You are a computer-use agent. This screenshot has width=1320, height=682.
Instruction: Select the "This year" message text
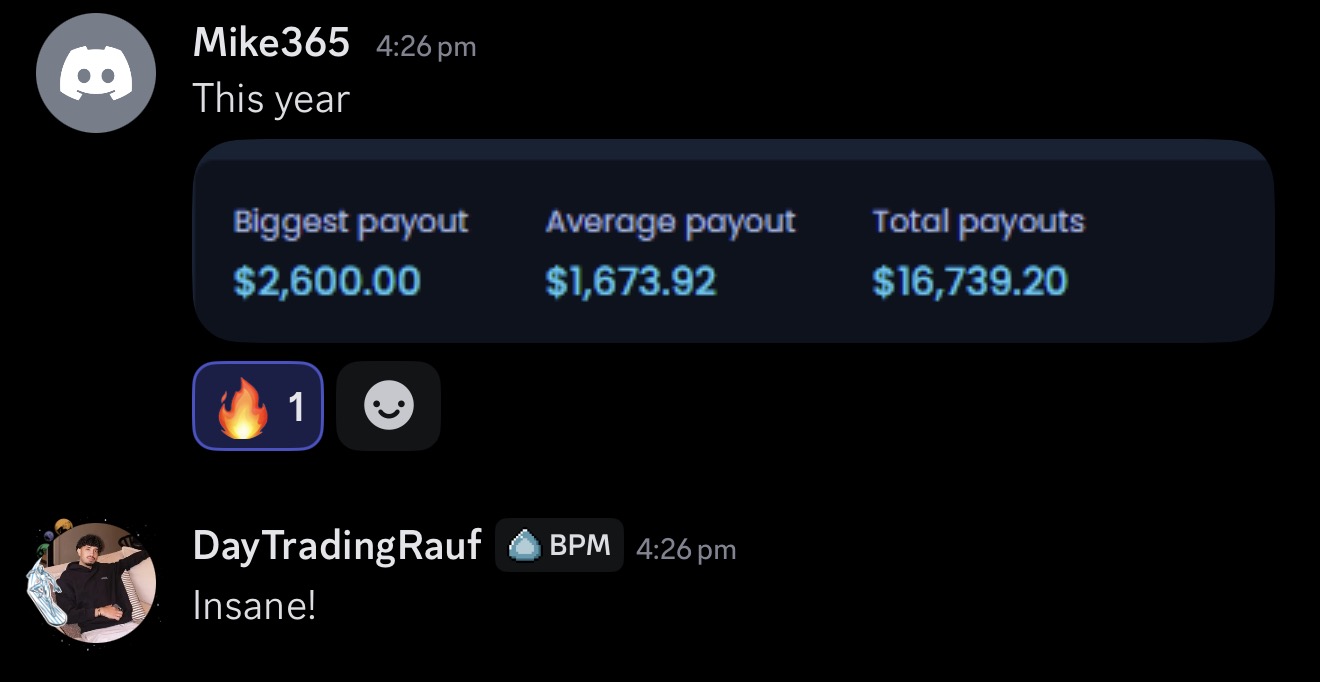(x=271, y=99)
